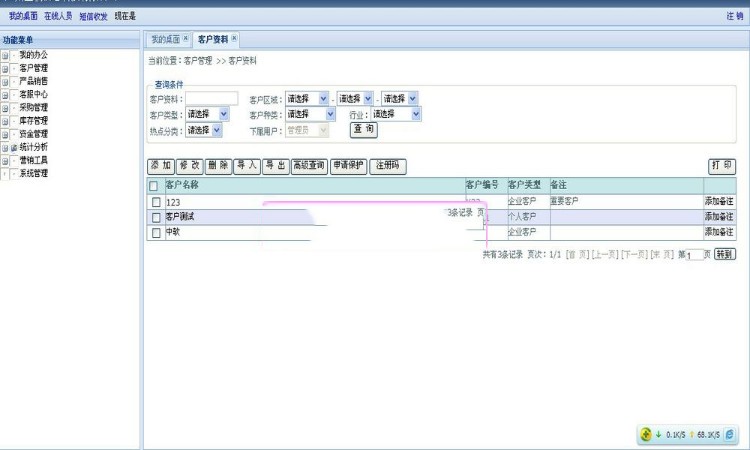750x450 pixels.
Task: Open the 客户种类 dropdown
Action: point(310,114)
